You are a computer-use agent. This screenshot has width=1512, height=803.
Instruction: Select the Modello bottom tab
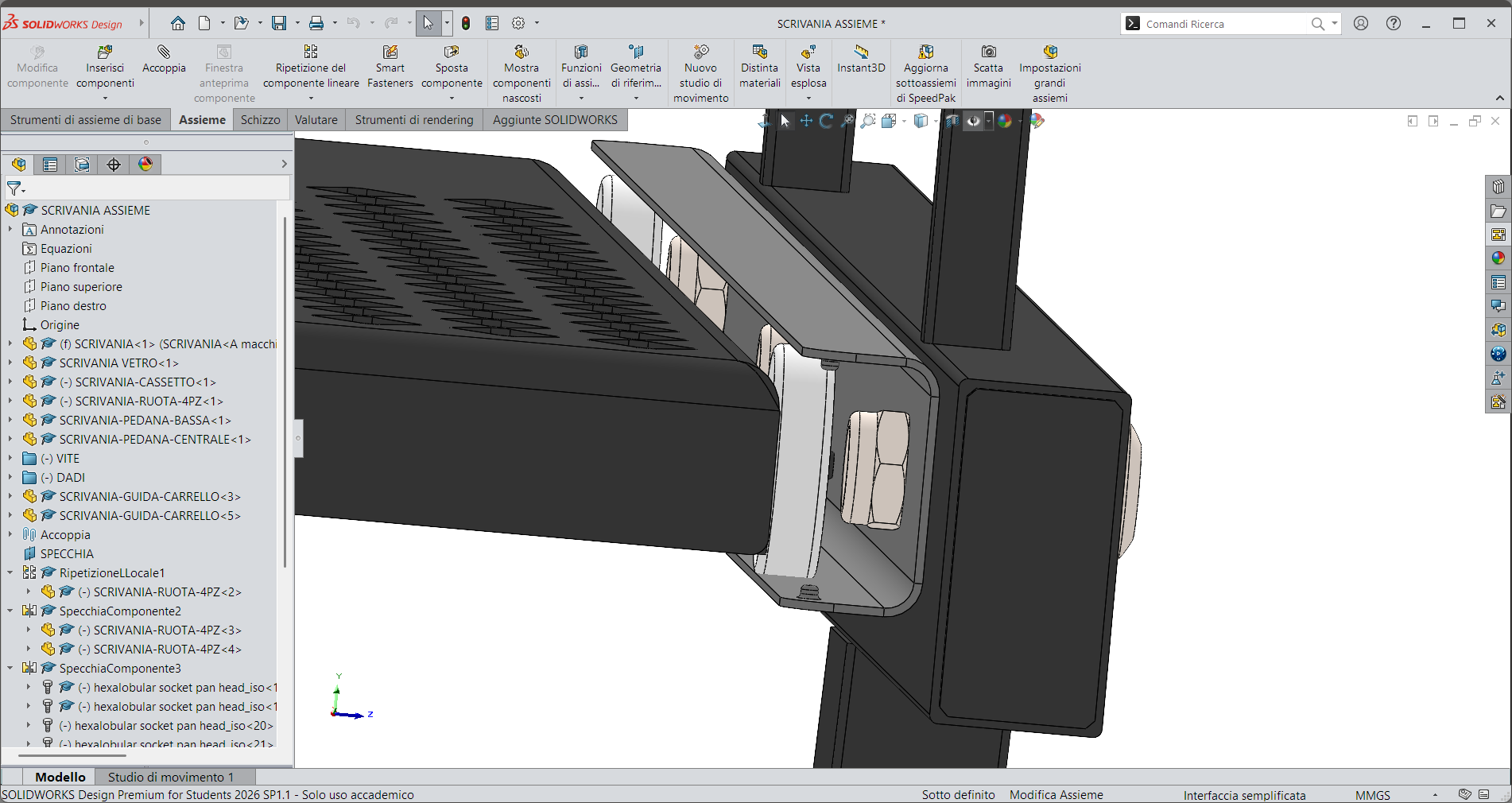60,777
